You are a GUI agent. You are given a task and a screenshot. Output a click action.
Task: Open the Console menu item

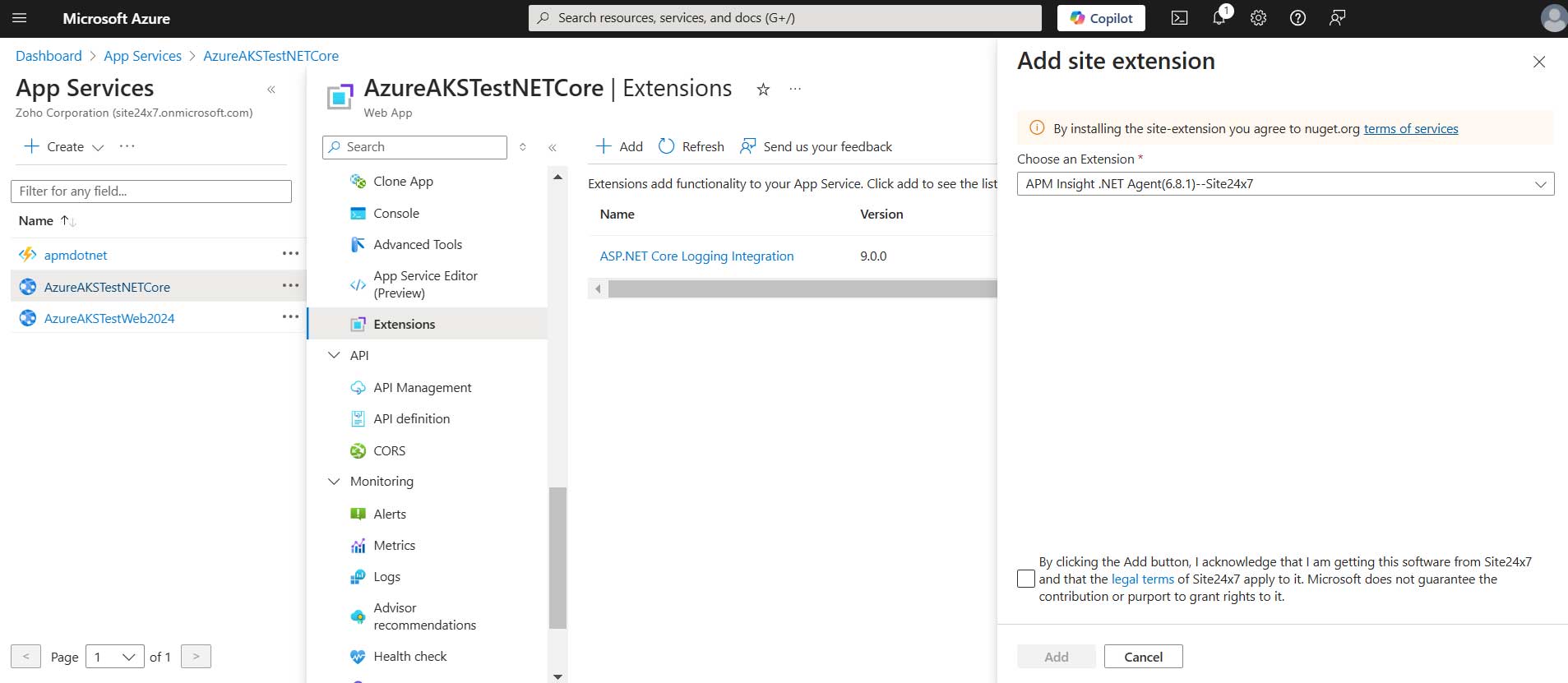(x=395, y=213)
